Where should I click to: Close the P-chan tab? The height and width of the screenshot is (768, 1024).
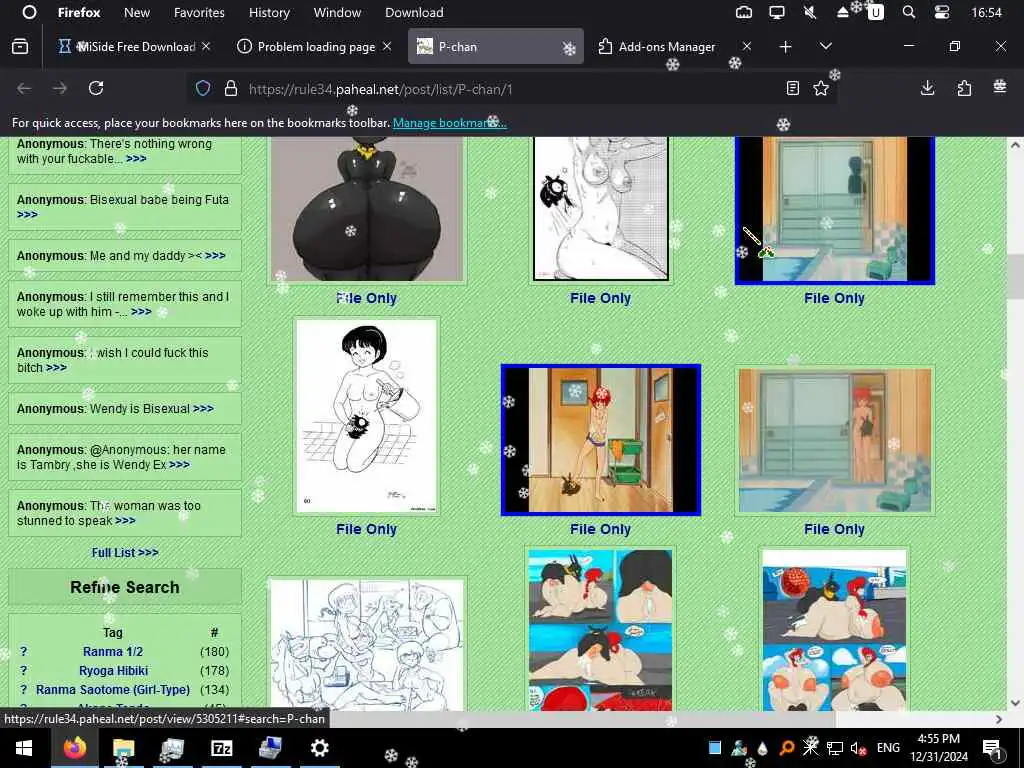click(x=569, y=48)
